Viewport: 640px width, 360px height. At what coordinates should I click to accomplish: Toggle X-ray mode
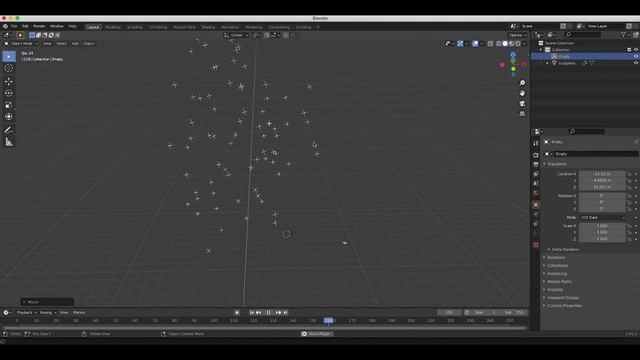point(490,44)
